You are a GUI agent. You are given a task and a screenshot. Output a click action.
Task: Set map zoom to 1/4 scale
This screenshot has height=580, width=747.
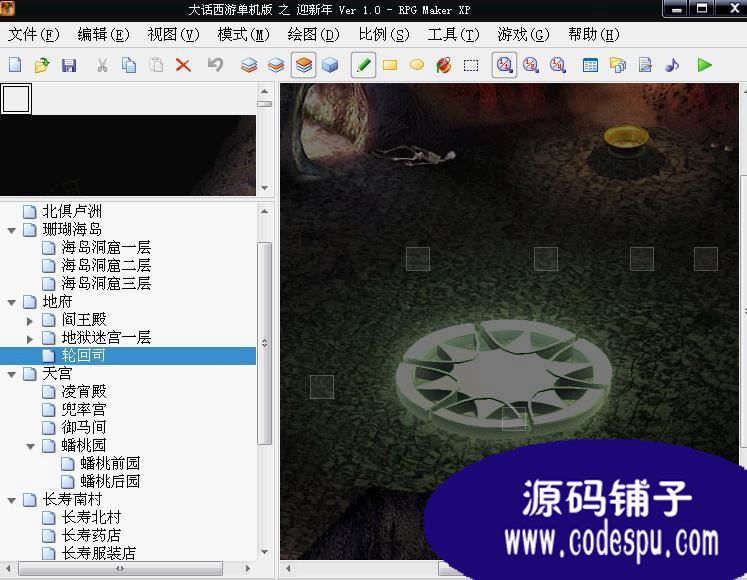coord(557,65)
